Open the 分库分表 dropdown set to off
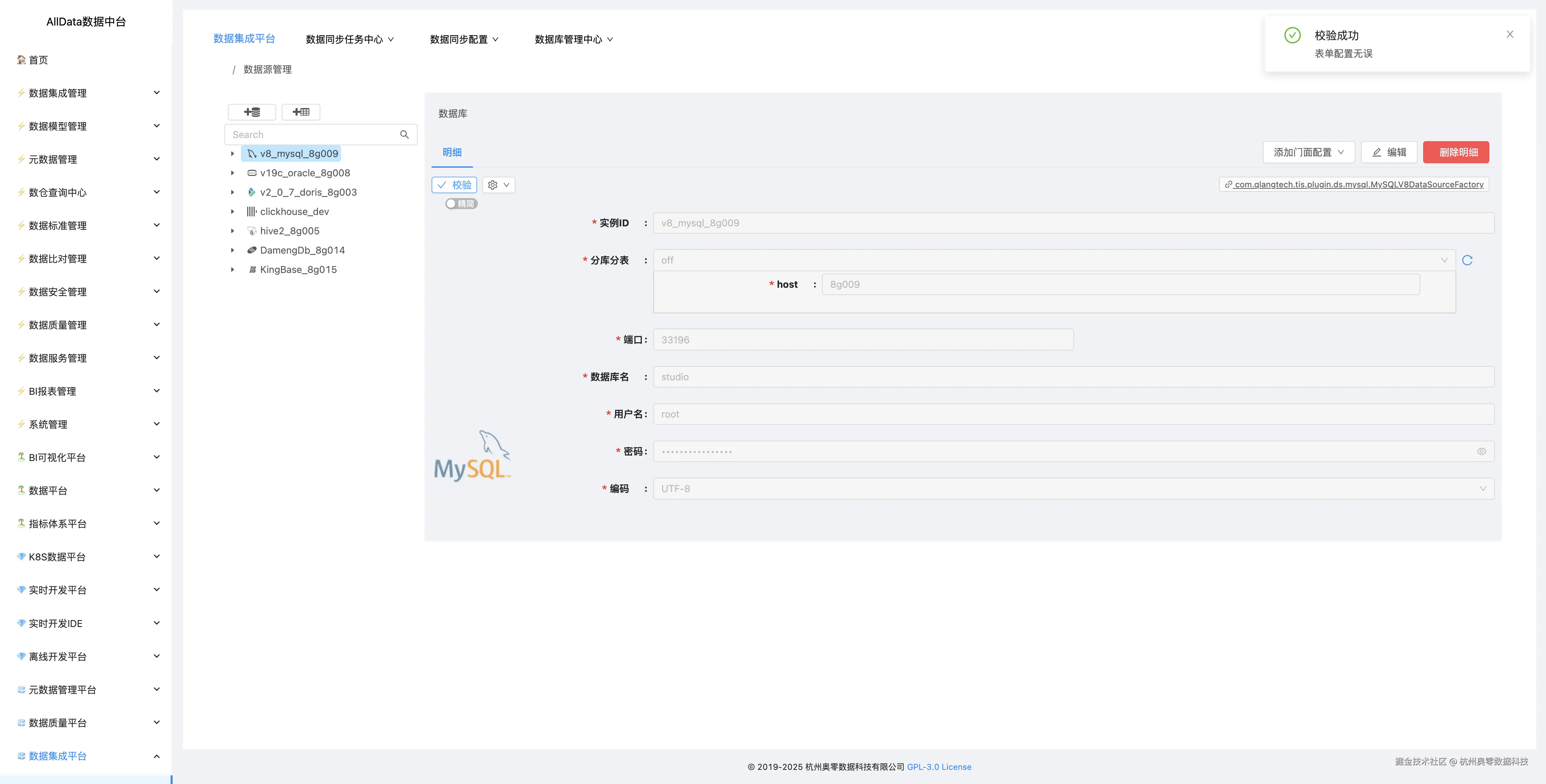Viewport: 1546px width, 784px height. (x=1050, y=260)
